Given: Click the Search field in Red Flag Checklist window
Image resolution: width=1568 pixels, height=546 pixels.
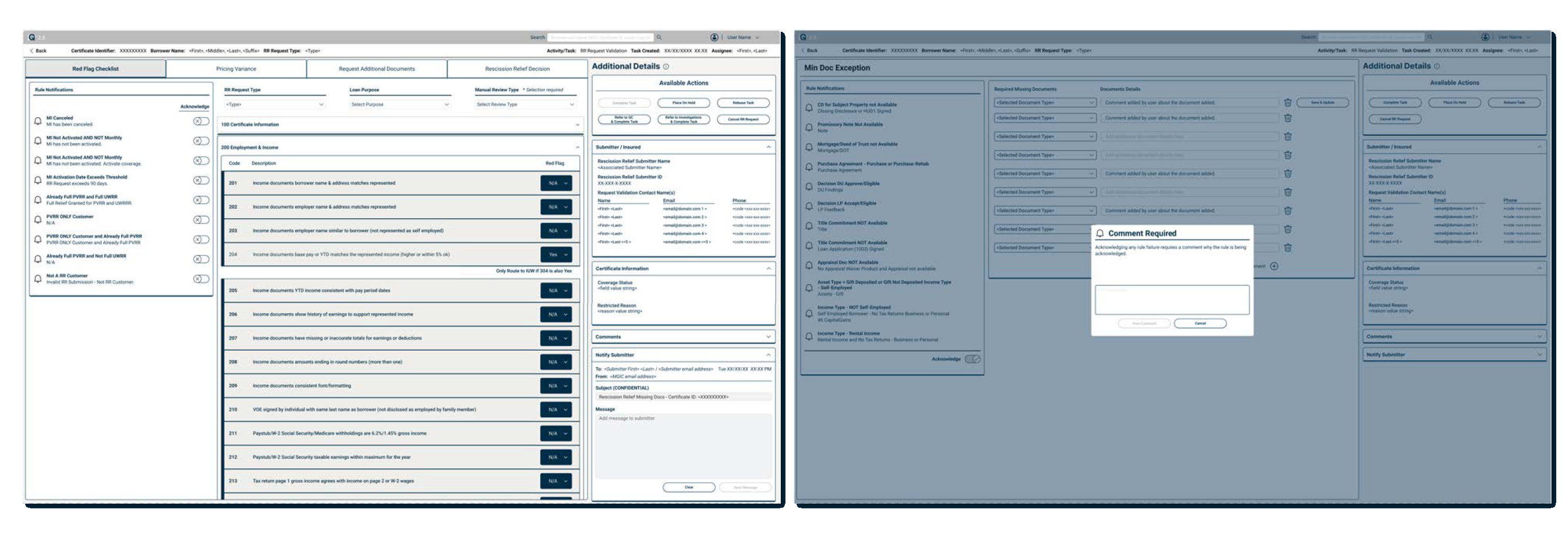Looking at the screenshot, I should pos(600,37).
